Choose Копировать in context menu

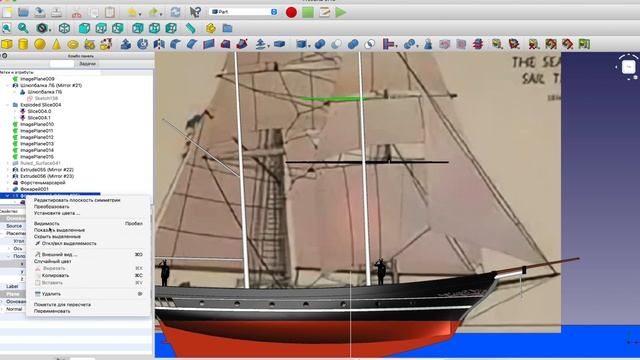[55, 276]
